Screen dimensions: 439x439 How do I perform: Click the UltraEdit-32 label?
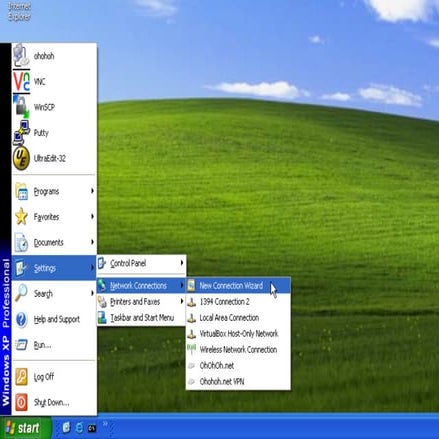point(50,158)
